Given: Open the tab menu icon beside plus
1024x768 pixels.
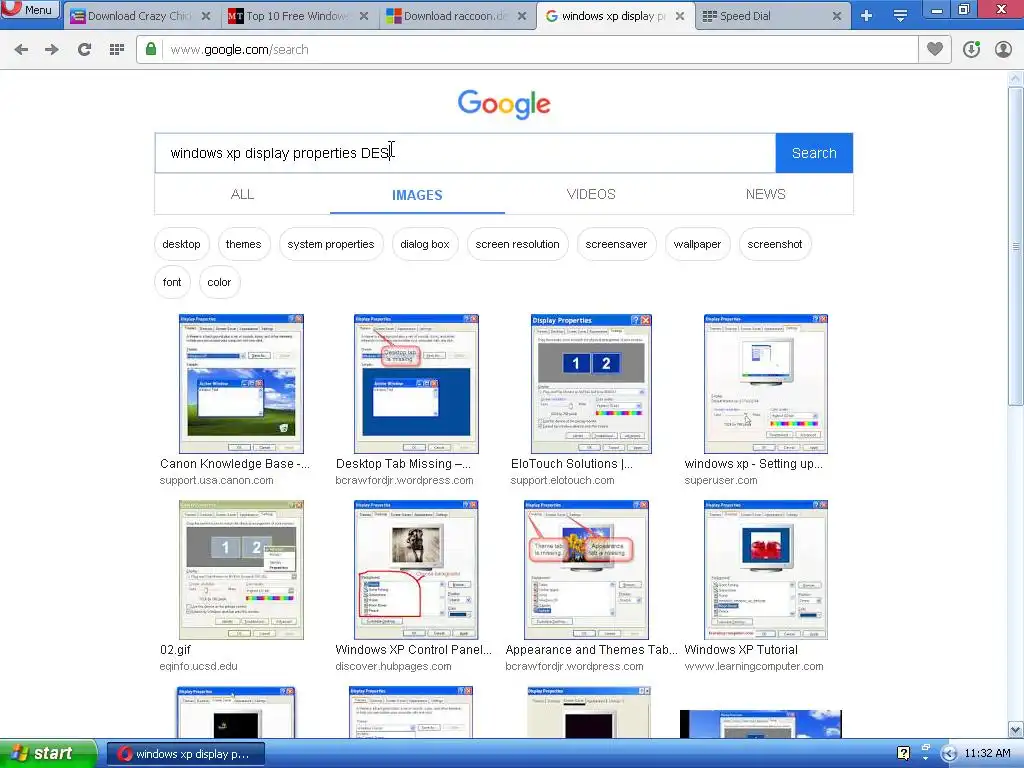Looking at the screenshot, I should [x=900, y=16].
